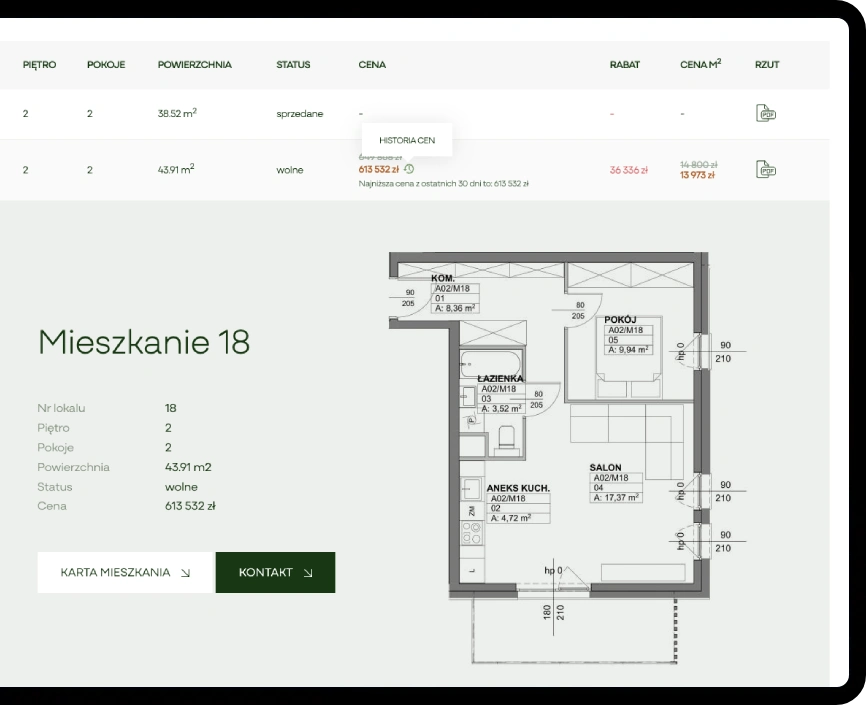This screenshot has width=866, height=705.
Task: Click the SALON room label in floor plan
Action: click(606, 467)
